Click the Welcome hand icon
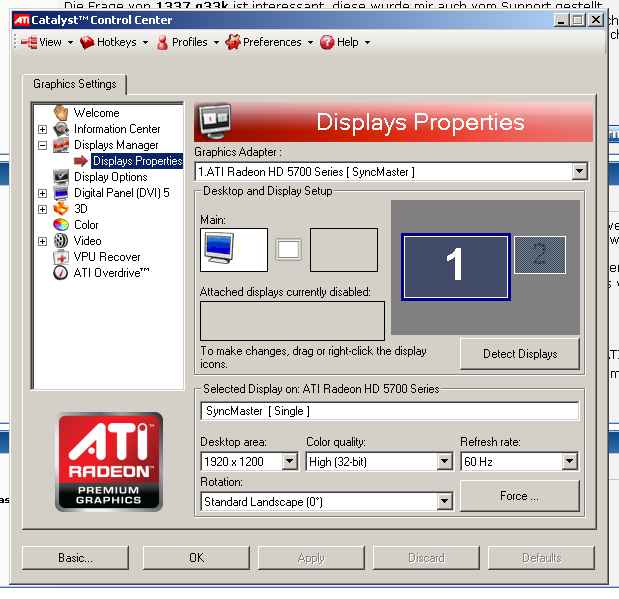Image resolution: width=619 pixels, height=599 pixels. [61, 113]
